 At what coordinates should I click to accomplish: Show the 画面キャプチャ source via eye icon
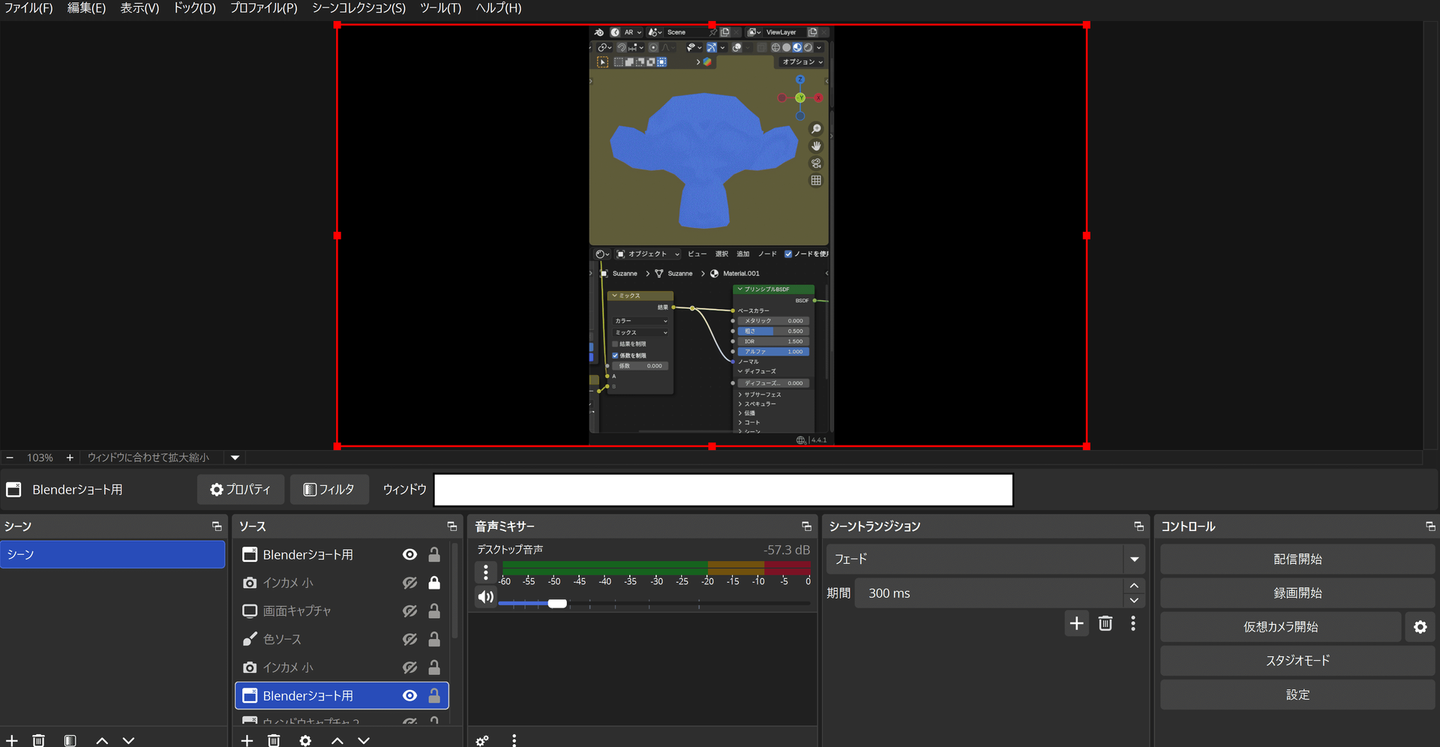pos(409,611)
